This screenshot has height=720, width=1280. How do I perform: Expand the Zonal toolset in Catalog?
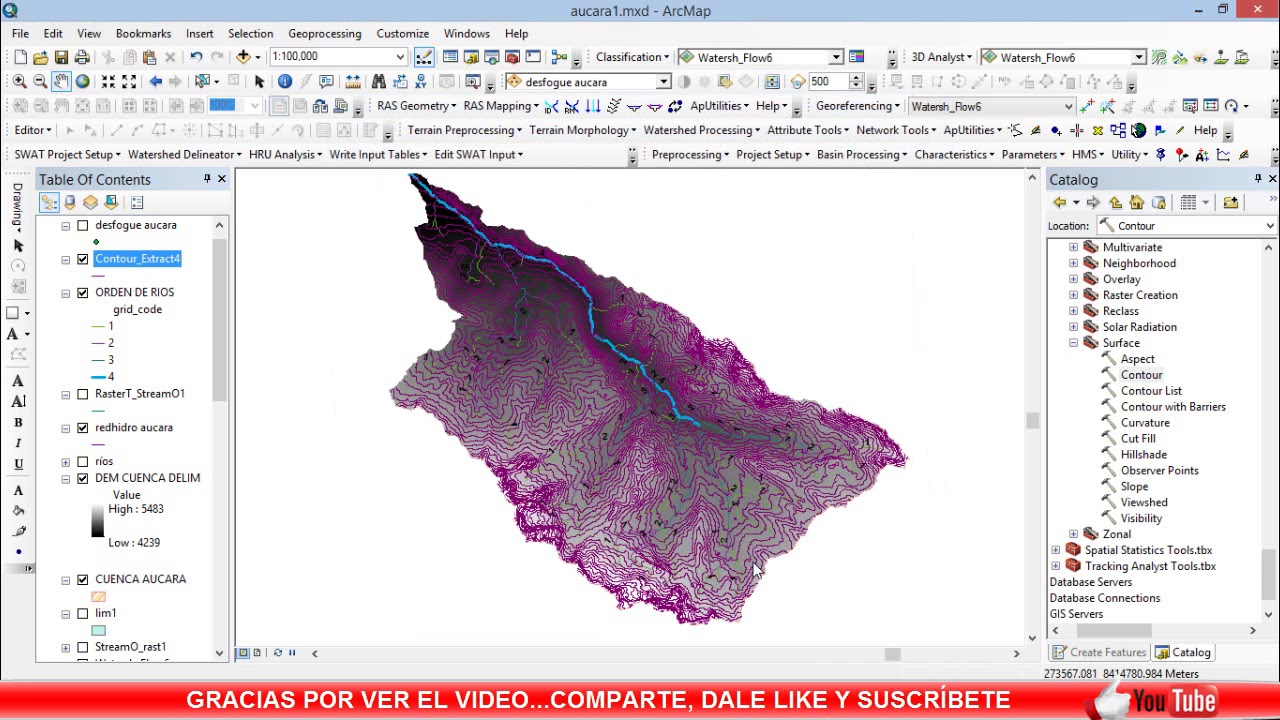pyautogui.click(x=1074, y=534)
